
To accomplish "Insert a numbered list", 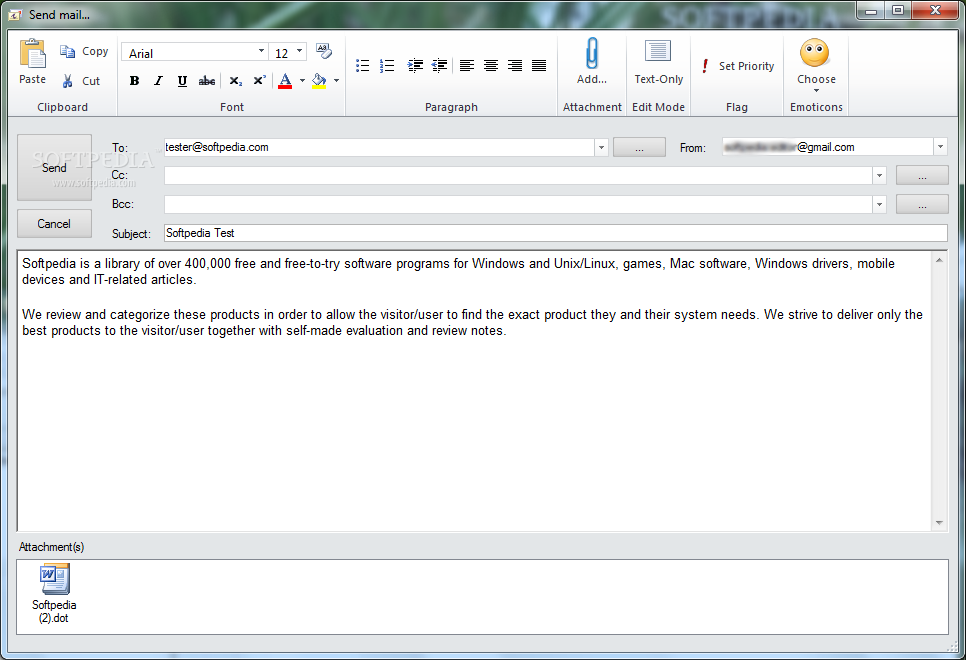I will pyautogui.click(x=387, y=65).
